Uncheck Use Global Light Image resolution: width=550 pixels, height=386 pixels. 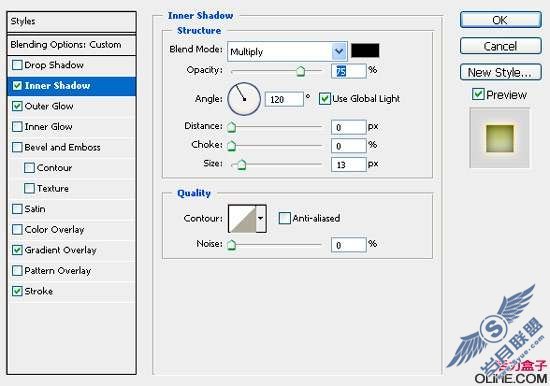point(324,99)
